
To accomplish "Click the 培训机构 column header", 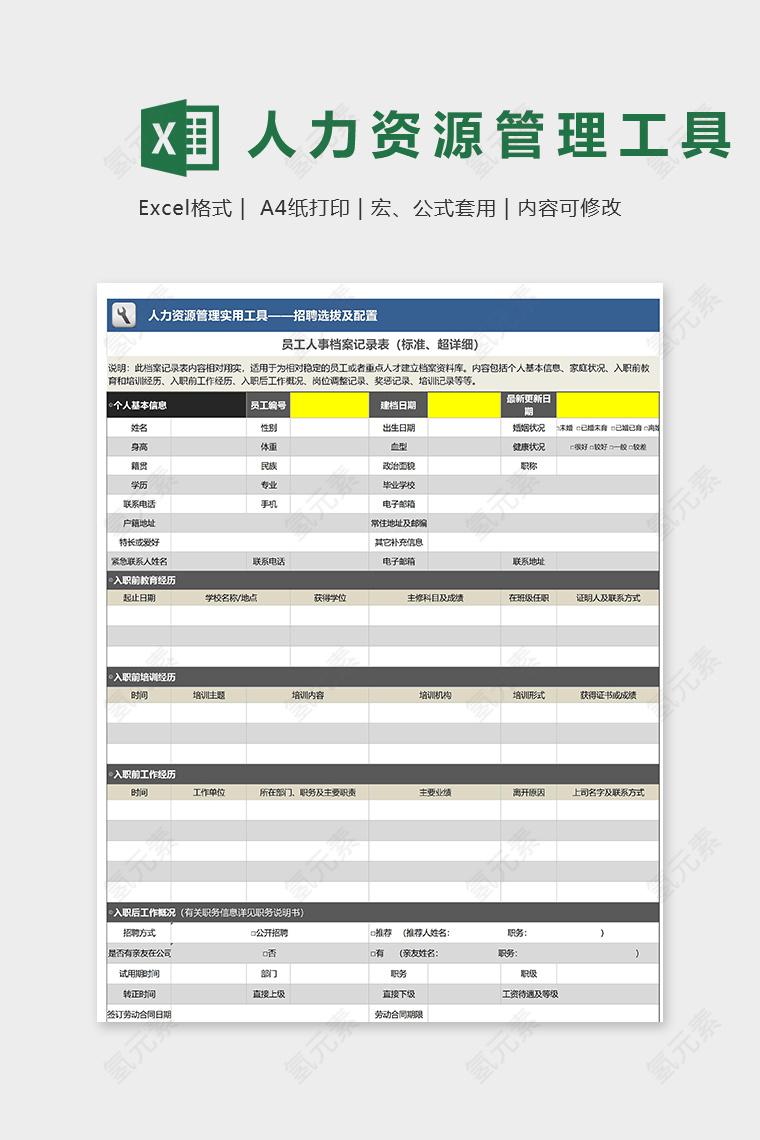I will coord(435,695).
